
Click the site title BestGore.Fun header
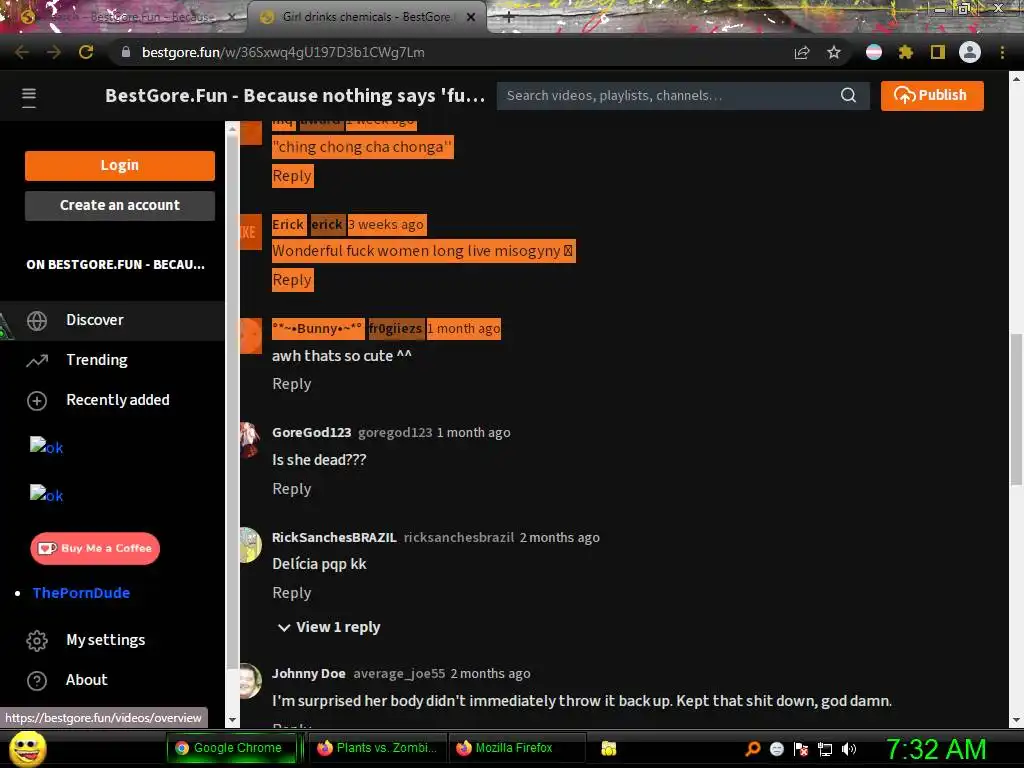click(x=295, y=96)
